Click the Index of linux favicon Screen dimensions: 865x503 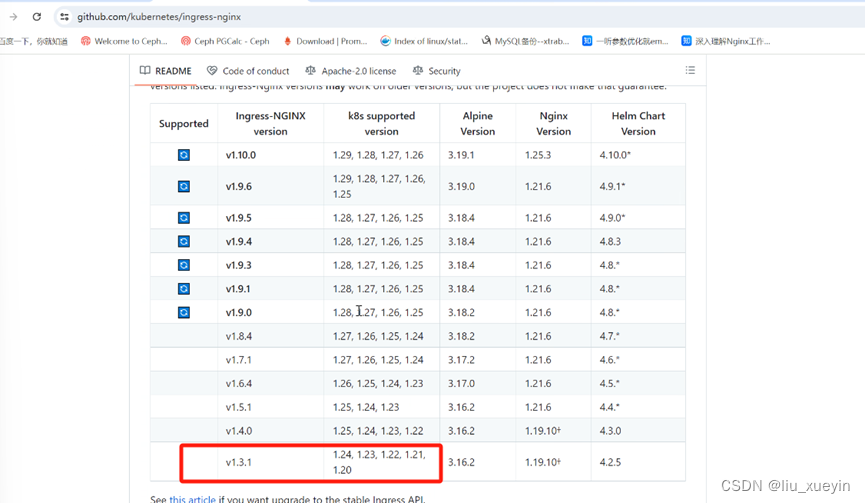385,41
